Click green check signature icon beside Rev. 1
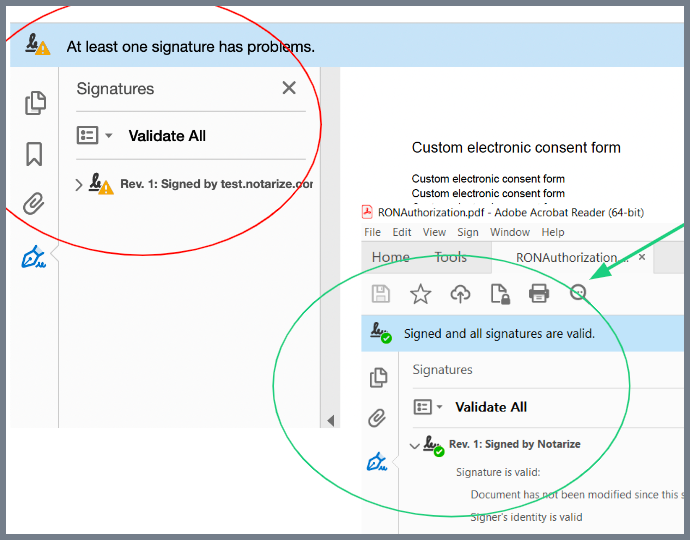The width and height of the screenshot is (690, 540). (x=434, y=445)
